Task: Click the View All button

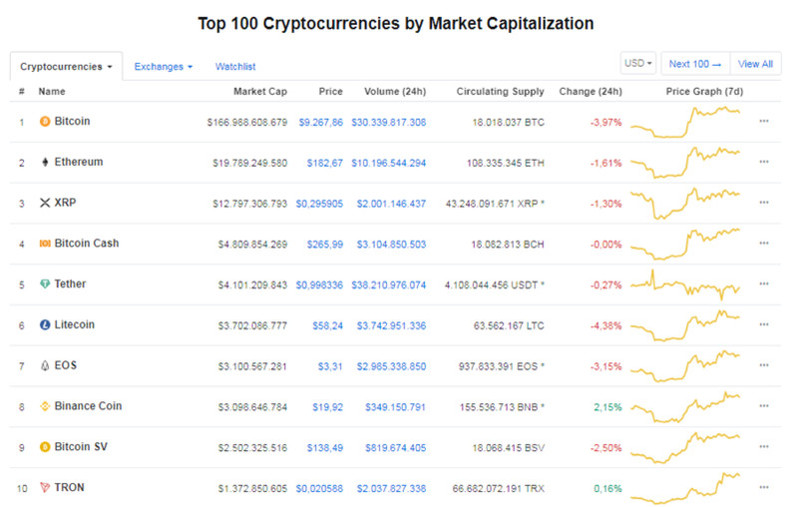Action: (x=755, y=64)
